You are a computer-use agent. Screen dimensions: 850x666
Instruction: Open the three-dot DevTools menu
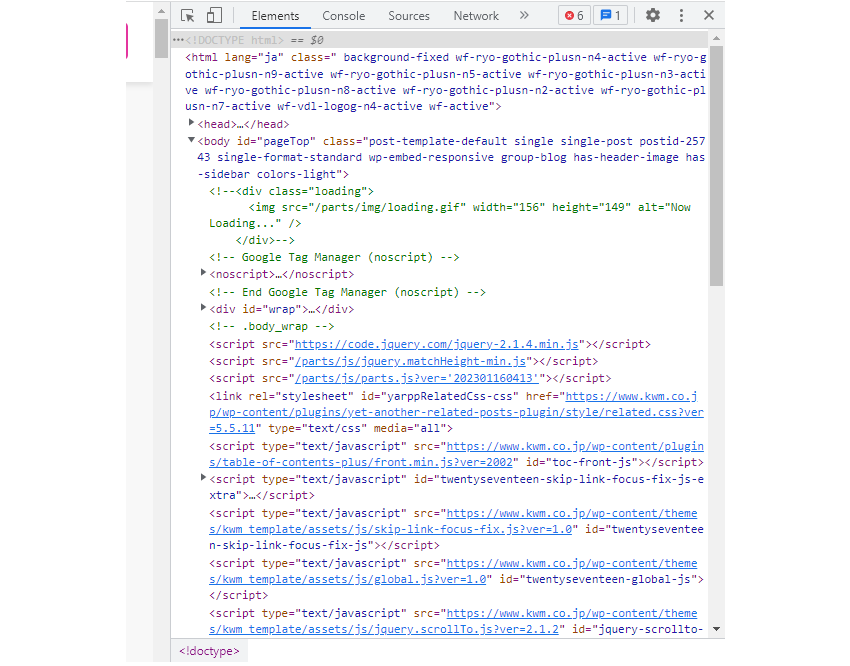click(681, 15)
